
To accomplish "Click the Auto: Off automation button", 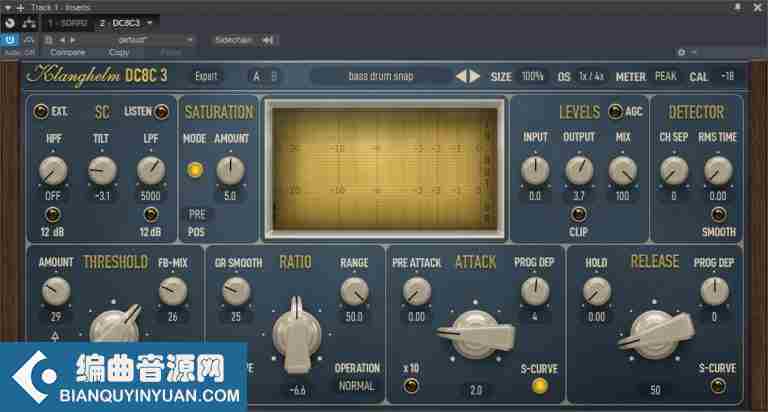I will pyautogui.click(x=20, y=52).
